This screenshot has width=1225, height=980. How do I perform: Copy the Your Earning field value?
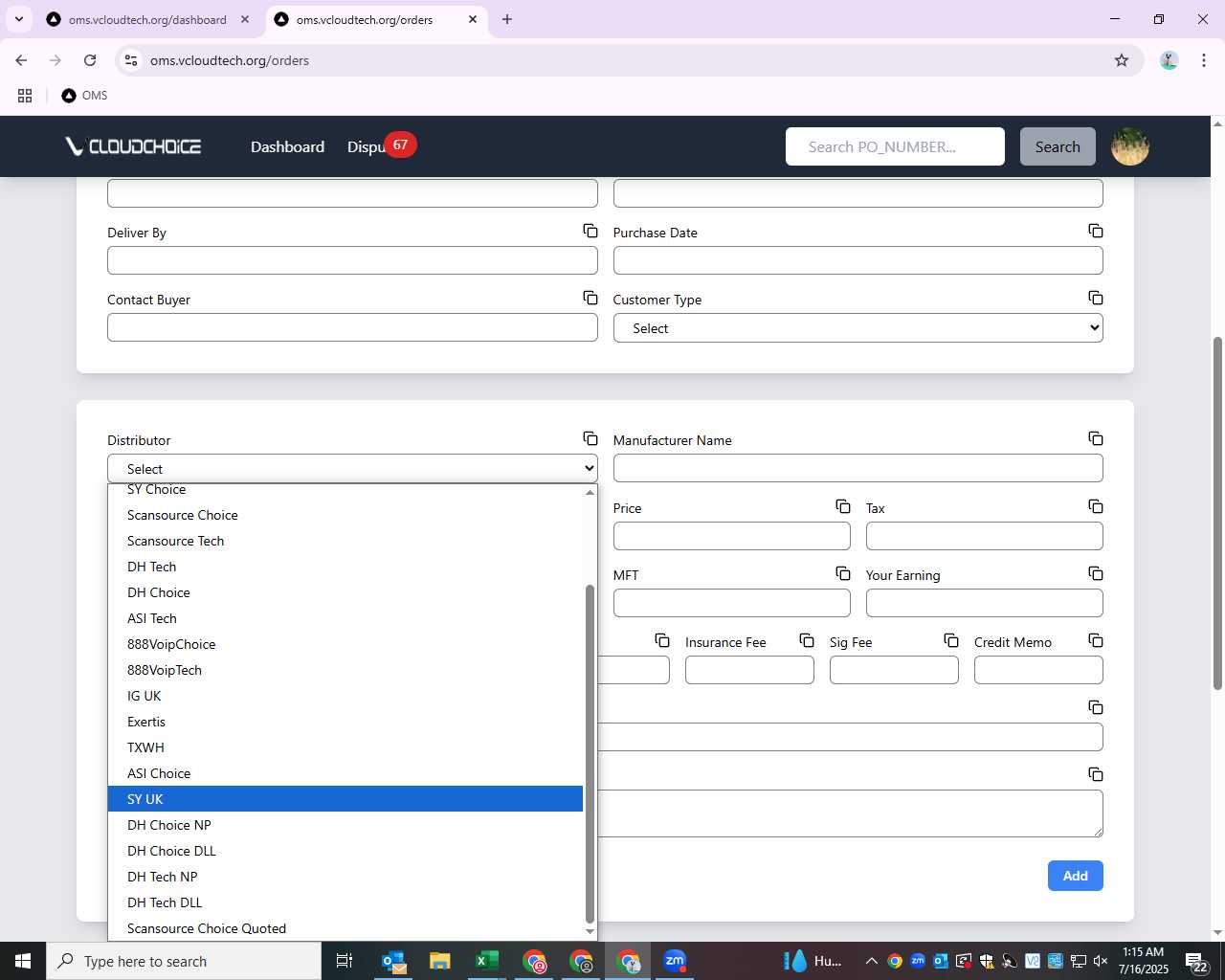1096,574
